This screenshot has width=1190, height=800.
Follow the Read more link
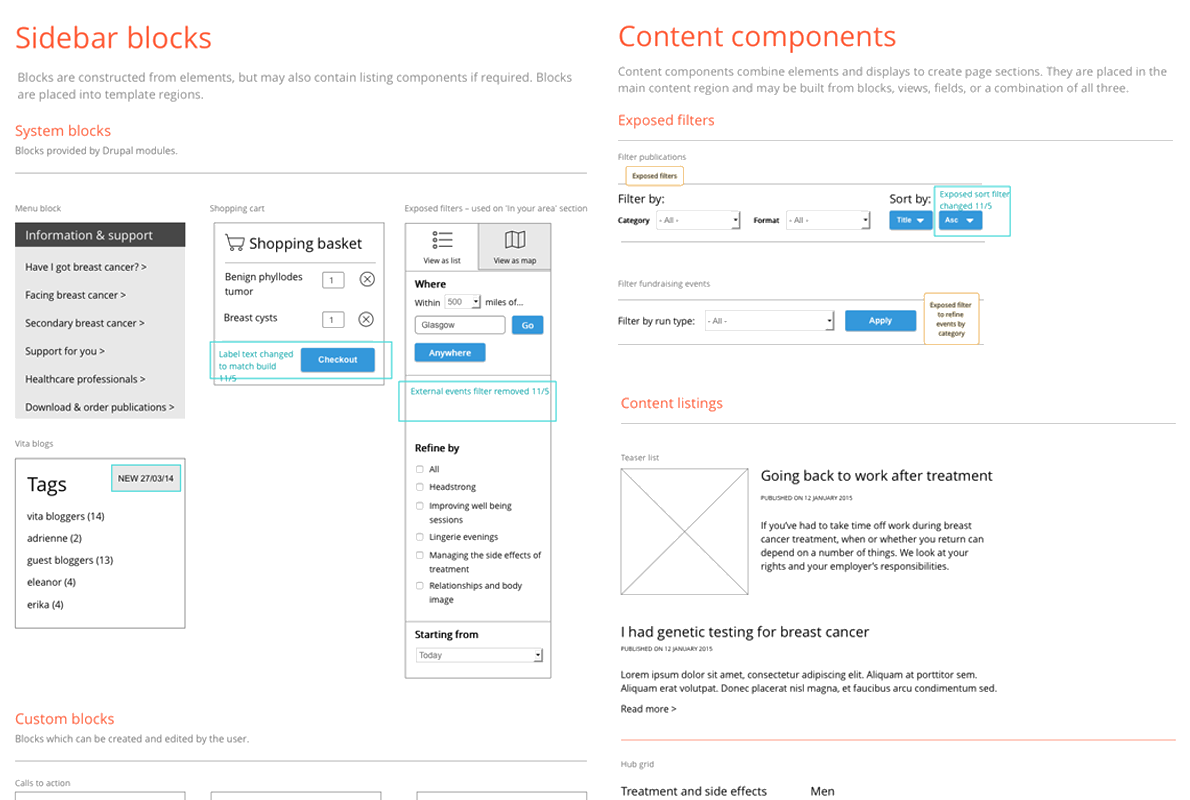[648, 709]
